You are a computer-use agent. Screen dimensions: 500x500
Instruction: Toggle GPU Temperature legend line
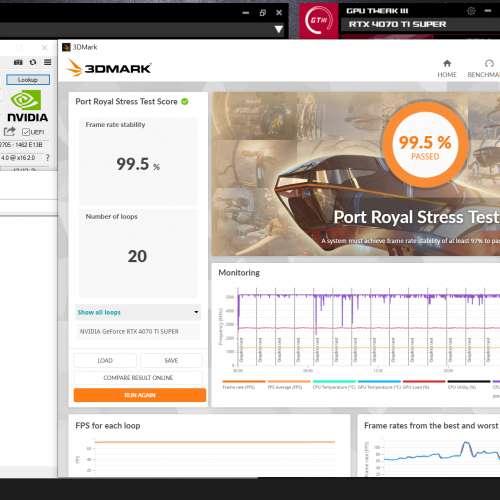(379, 384)
